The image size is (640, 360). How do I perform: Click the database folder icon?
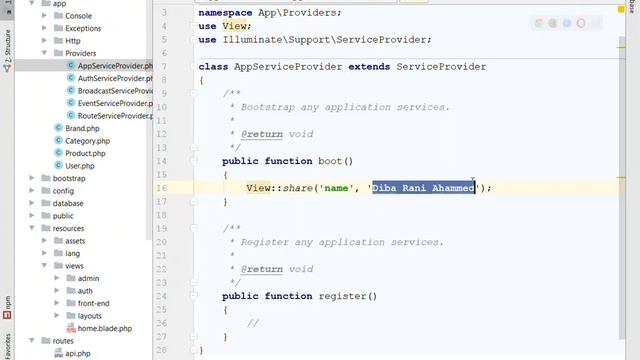[x=46, y=203]
